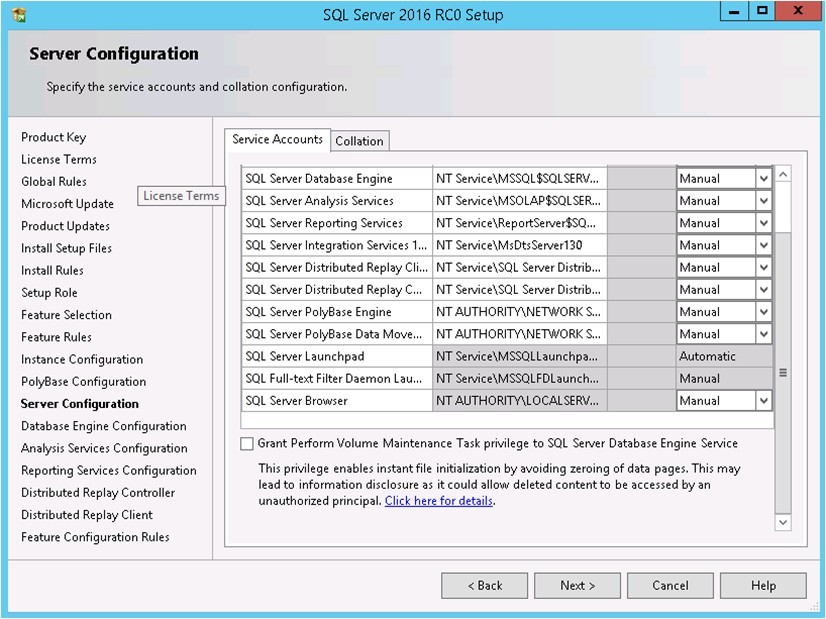826x619 pixels.
Task: Expand startup type for SQL Server Analysis Services
Action: (763, 201)
